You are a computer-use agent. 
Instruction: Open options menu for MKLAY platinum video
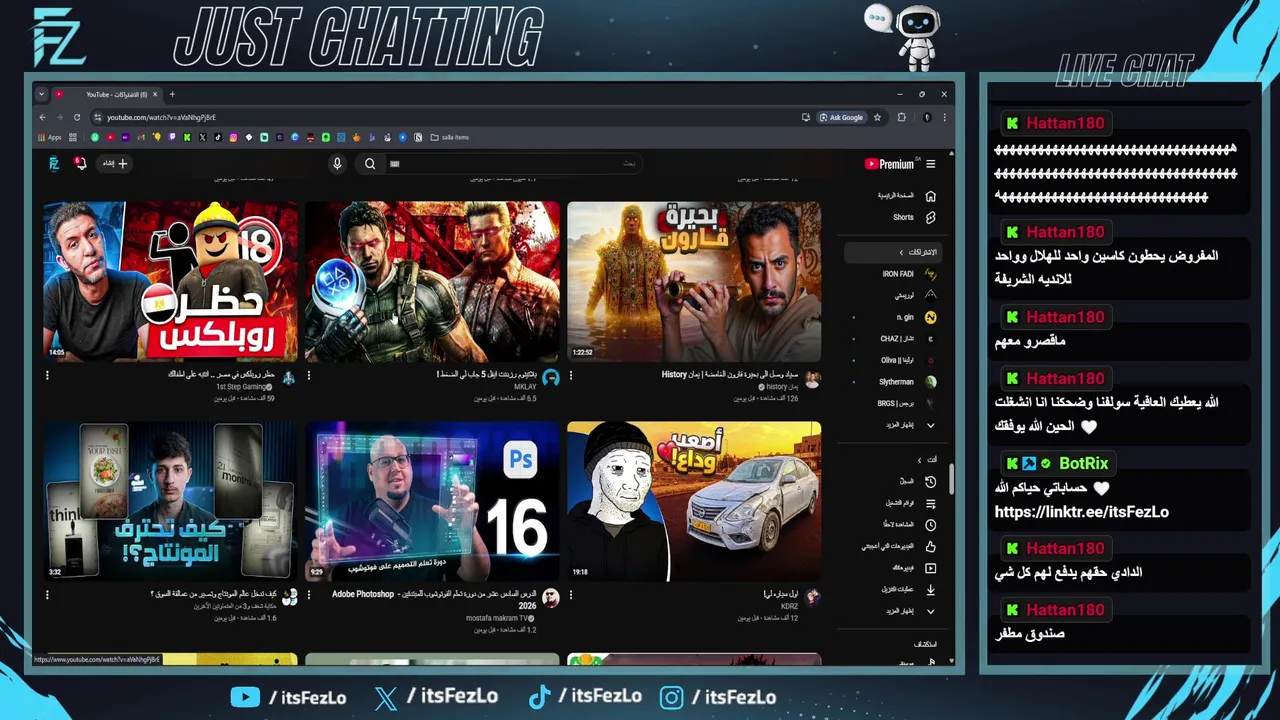click(x=309, y=376)
